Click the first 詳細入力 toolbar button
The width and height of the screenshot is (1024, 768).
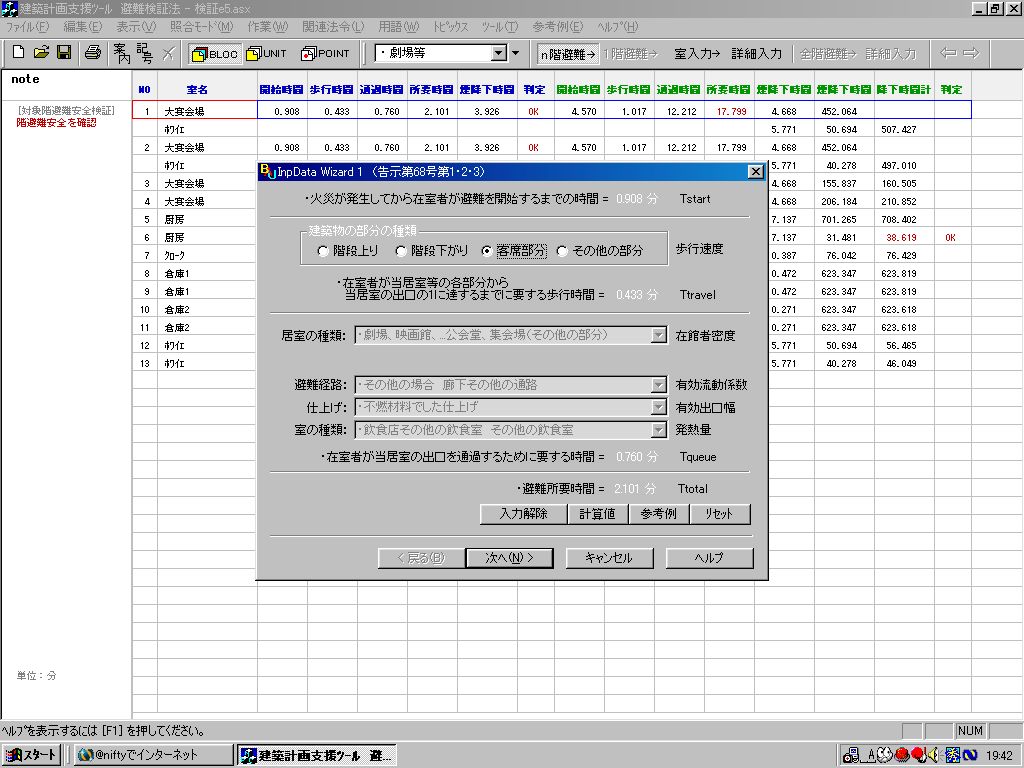coord(756,54)
